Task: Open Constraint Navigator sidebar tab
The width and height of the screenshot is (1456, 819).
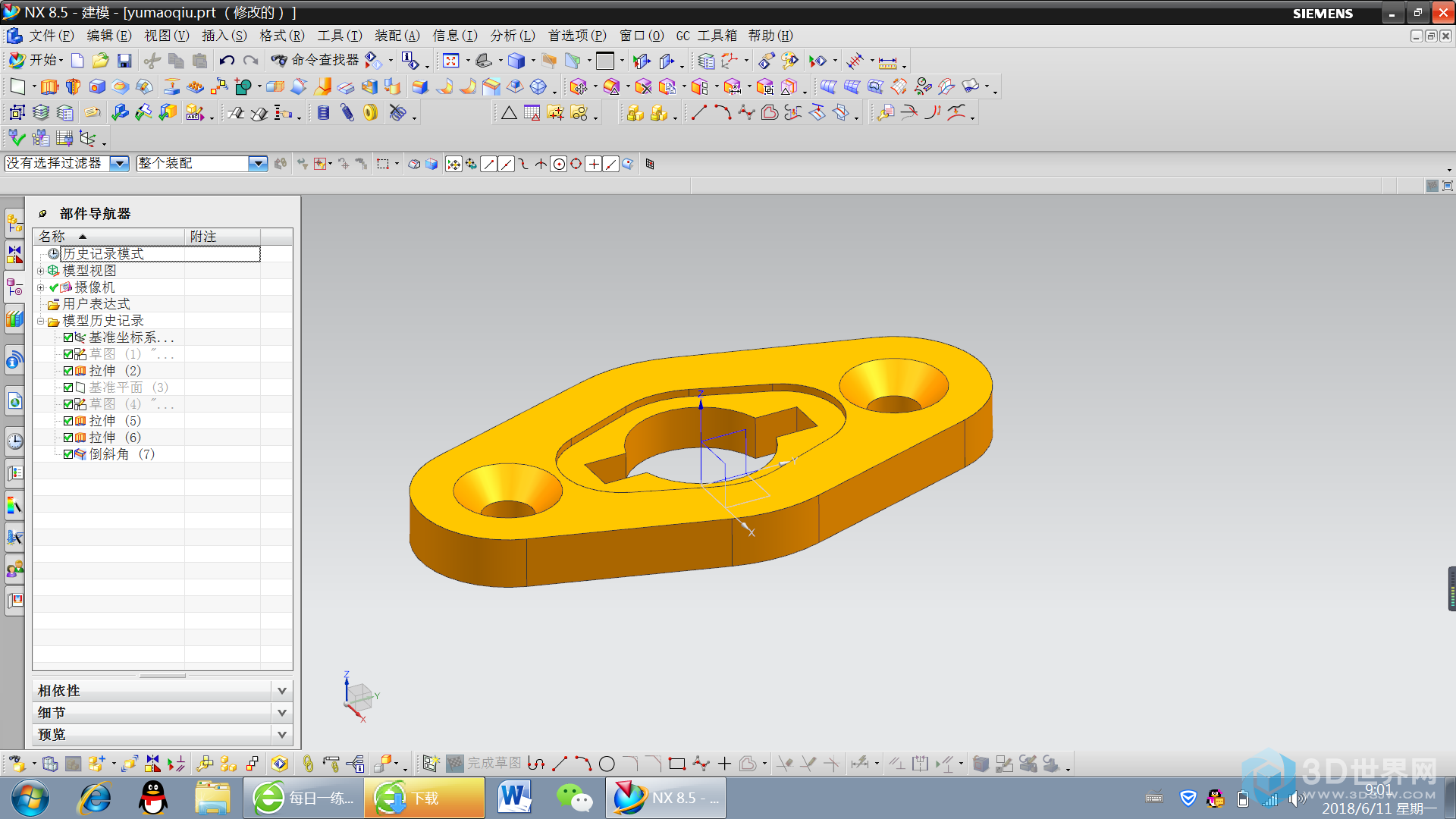Action: pos(14,255)
